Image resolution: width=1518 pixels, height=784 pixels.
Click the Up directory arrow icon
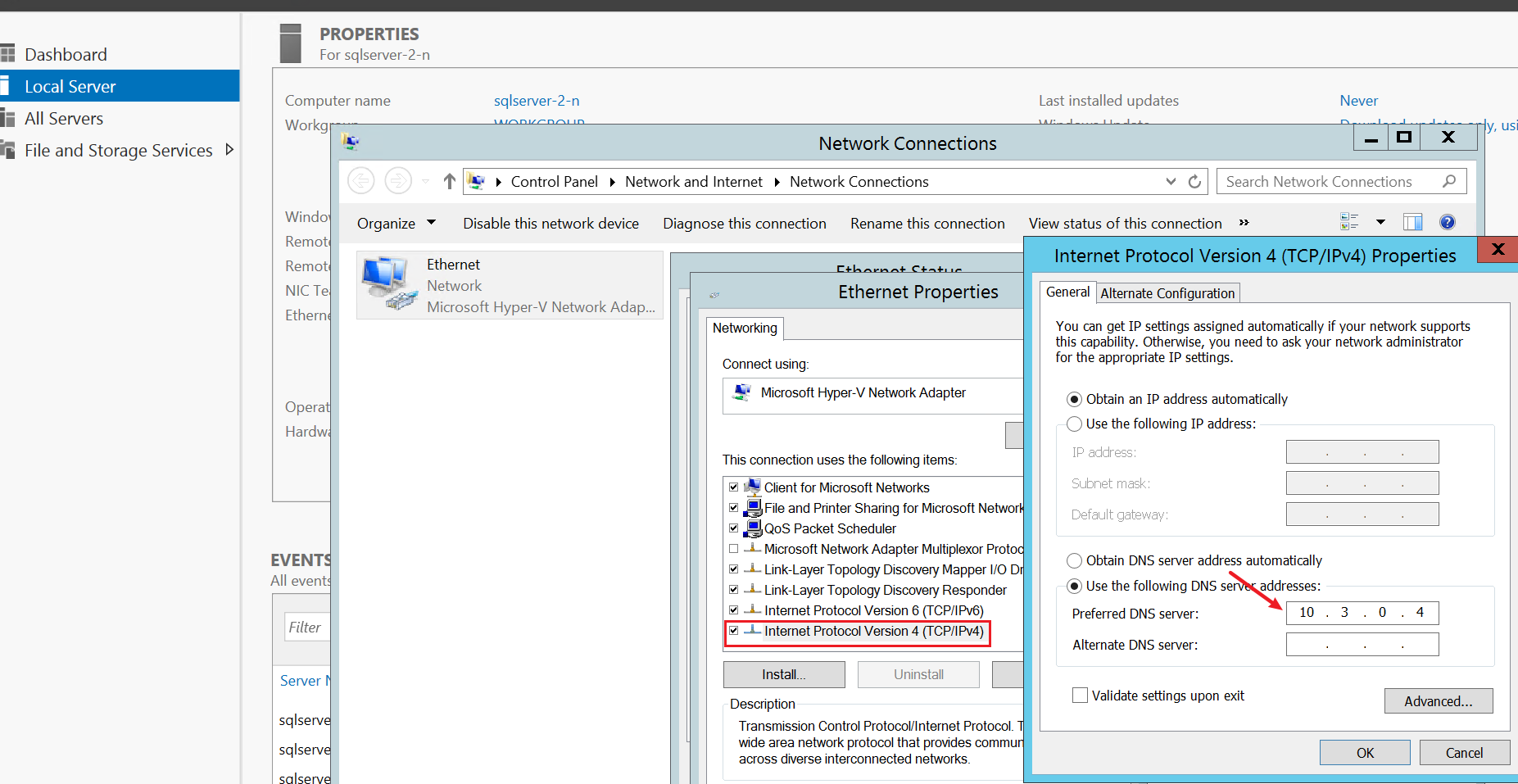click(x=449, y=181)
